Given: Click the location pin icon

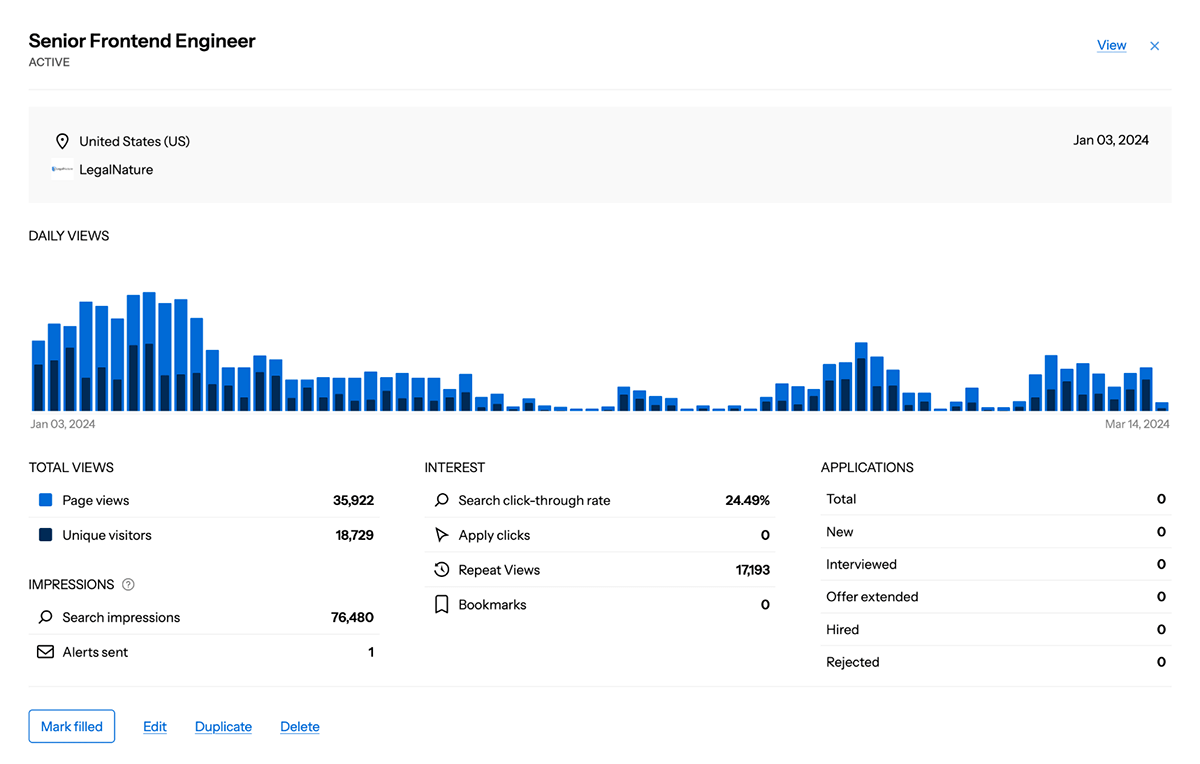Looking at the screenshot, I should tap(62, 141).
